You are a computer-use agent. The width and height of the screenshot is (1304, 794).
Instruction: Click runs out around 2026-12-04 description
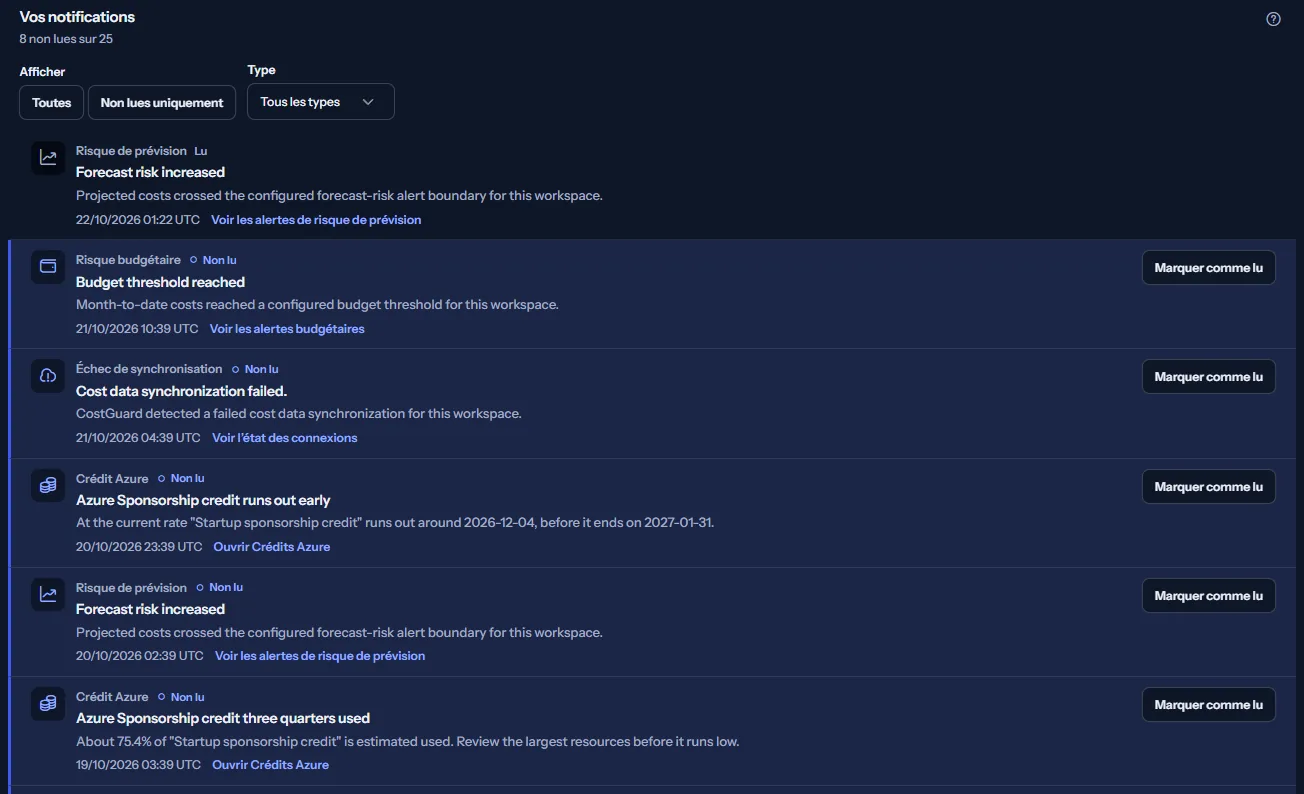395,523
